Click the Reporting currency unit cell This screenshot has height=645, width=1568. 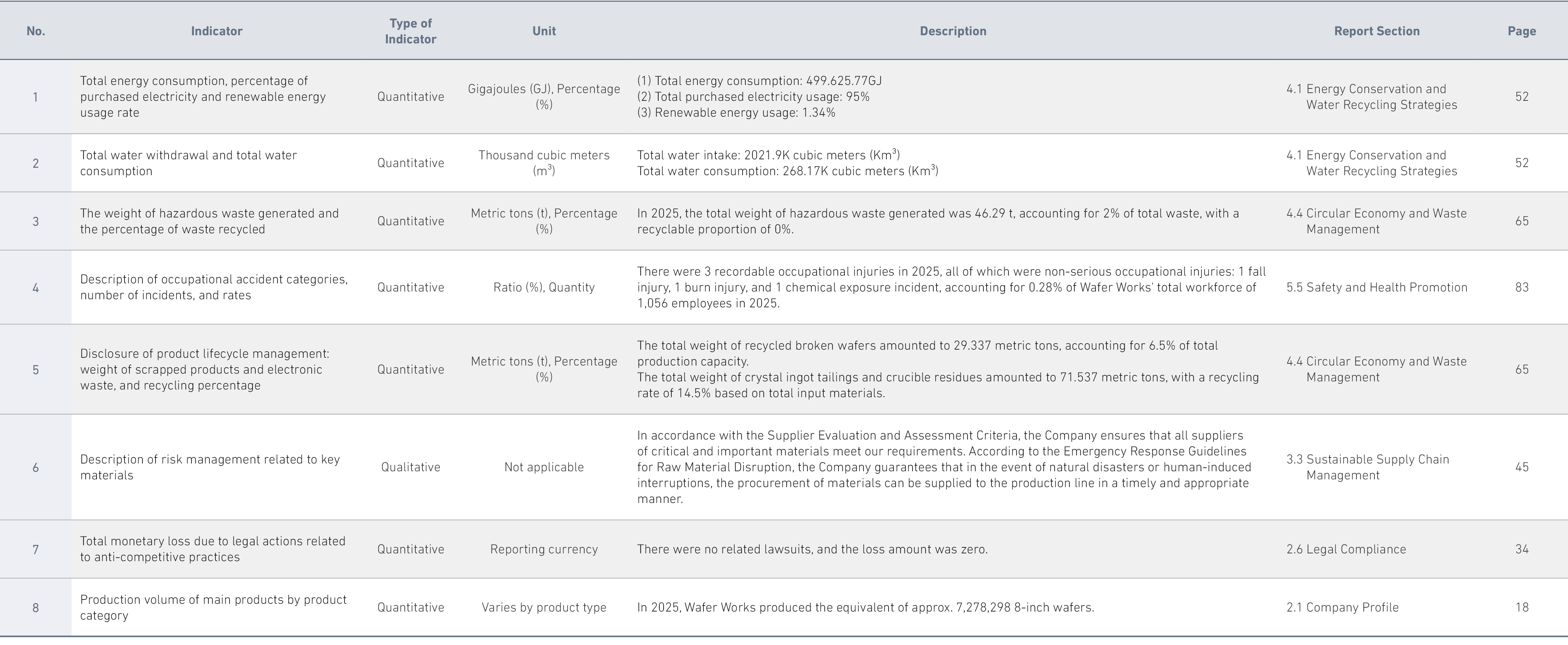(x=544, y=549)
